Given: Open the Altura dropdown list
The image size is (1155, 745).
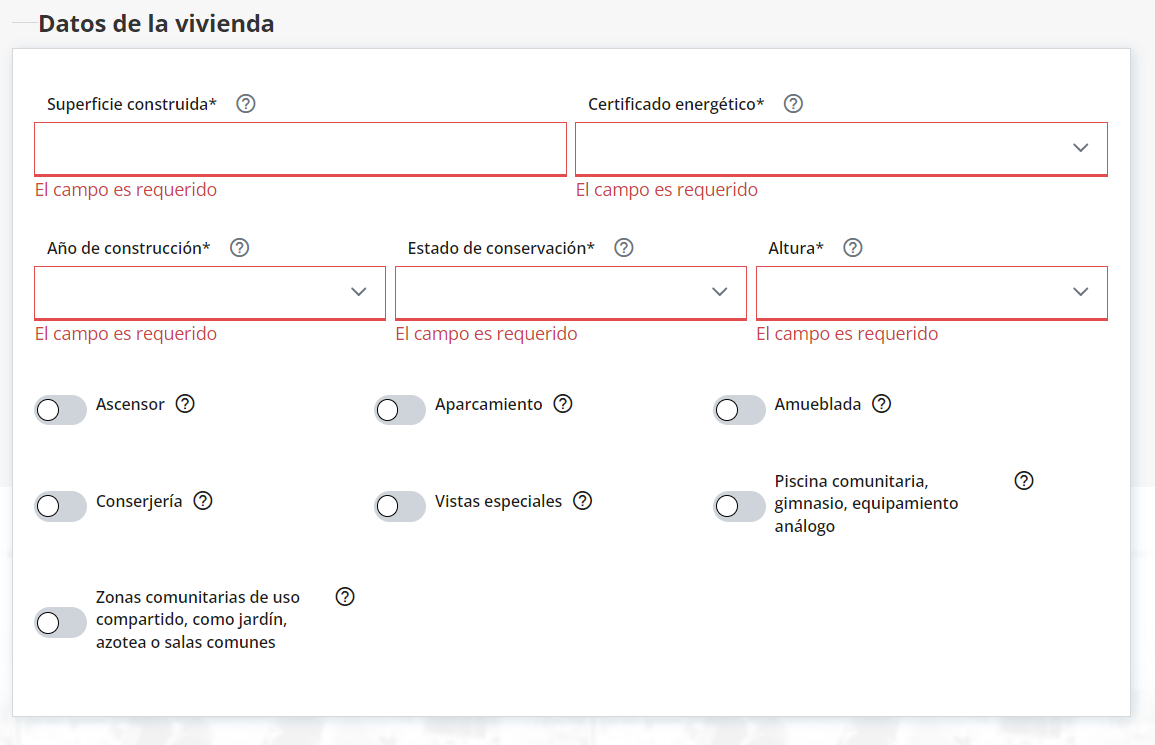Looking at the screenshot, I should point(1080,292).
